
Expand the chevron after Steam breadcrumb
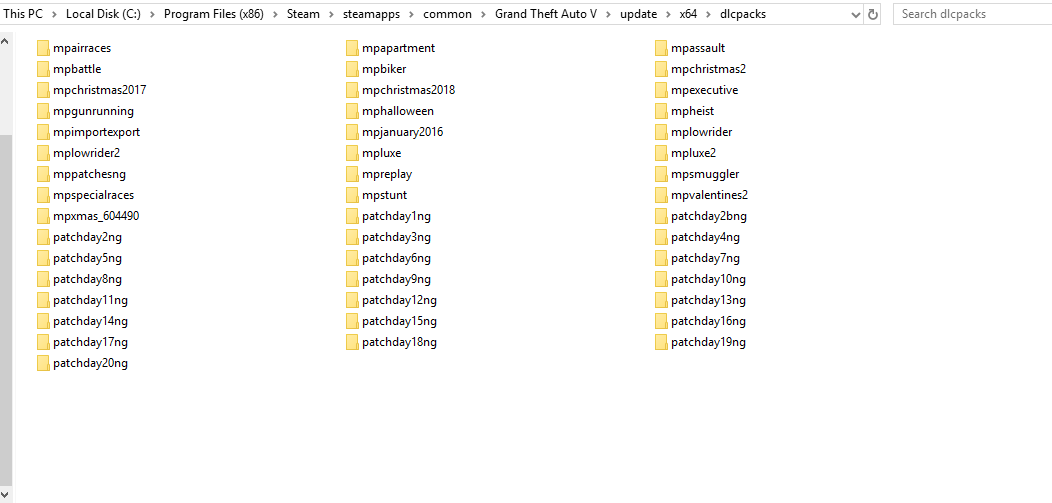(331, 14)
